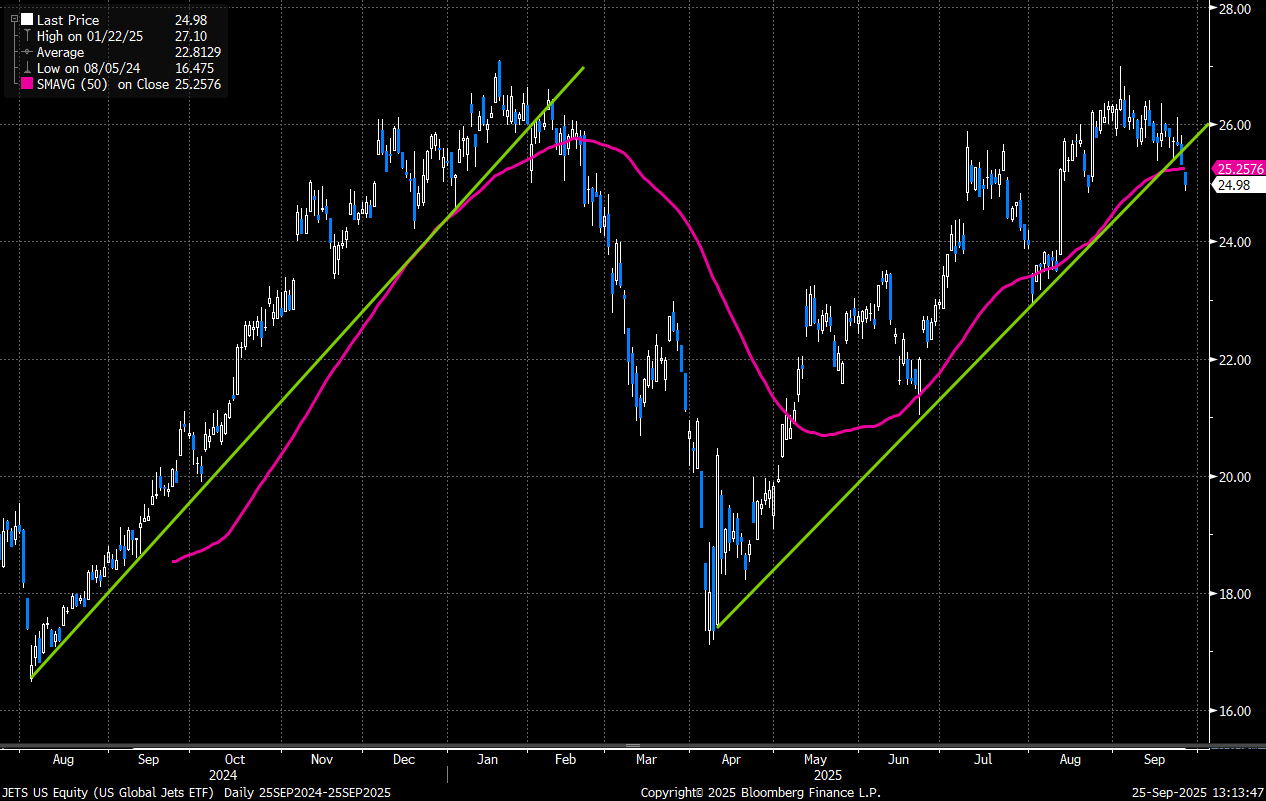The image size is (1266, 801).
Task: Select the High marker icon in legend
Action: pyautogui.click(x=25, y=36)
